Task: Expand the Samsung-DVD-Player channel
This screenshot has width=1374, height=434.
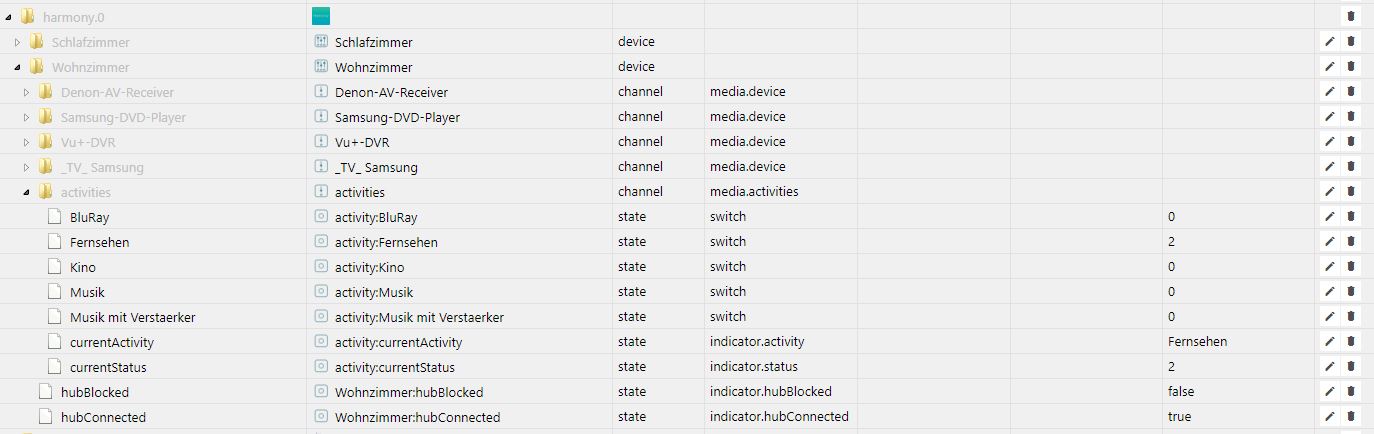Action: (27, 117)
